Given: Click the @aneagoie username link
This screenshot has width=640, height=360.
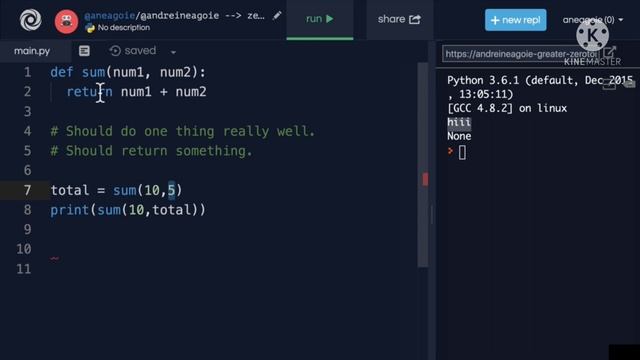Looking at the screenshot, I should [109, 16].
